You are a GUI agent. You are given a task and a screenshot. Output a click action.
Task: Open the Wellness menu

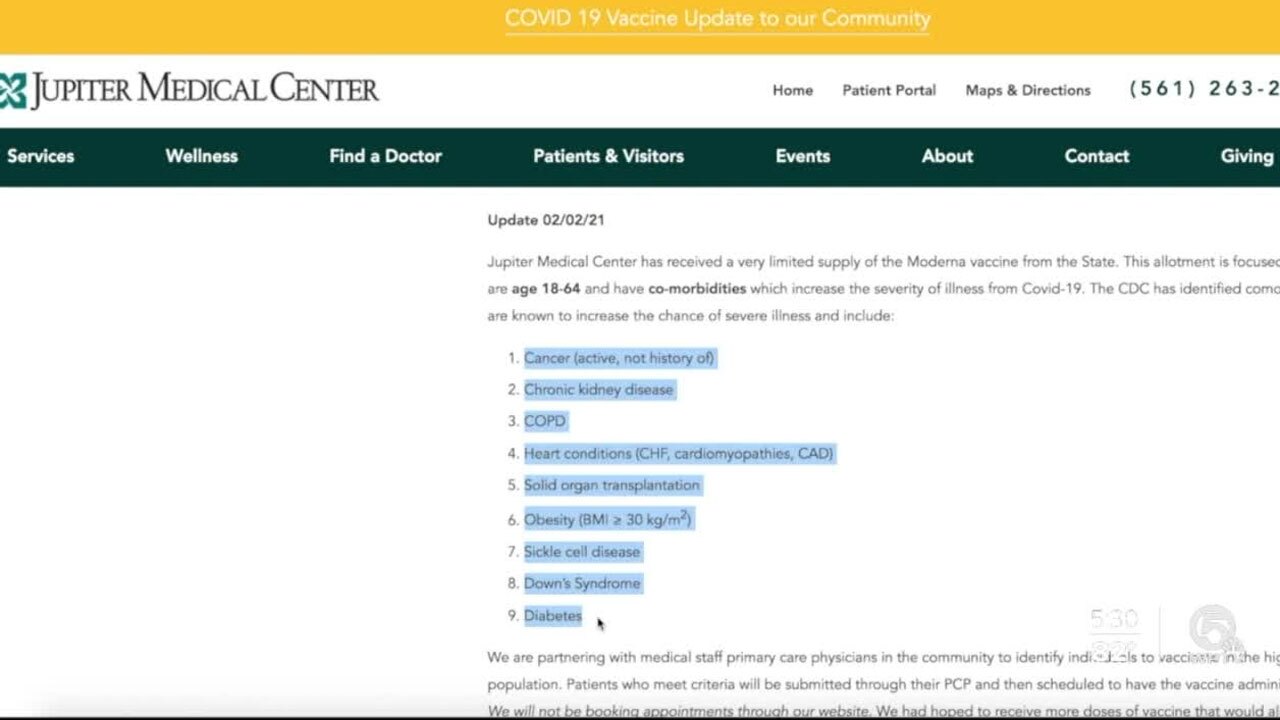[201, 156]
